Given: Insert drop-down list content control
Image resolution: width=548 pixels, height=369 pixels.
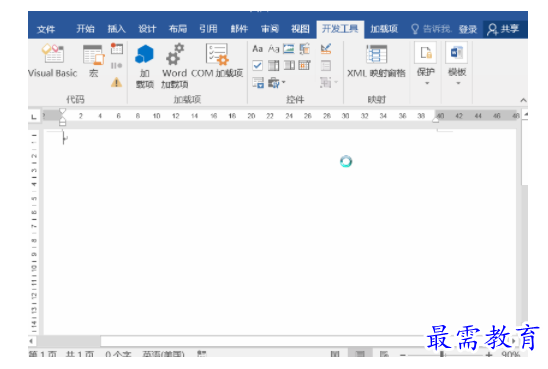Looking at the screenshot, I should point(289,65).
